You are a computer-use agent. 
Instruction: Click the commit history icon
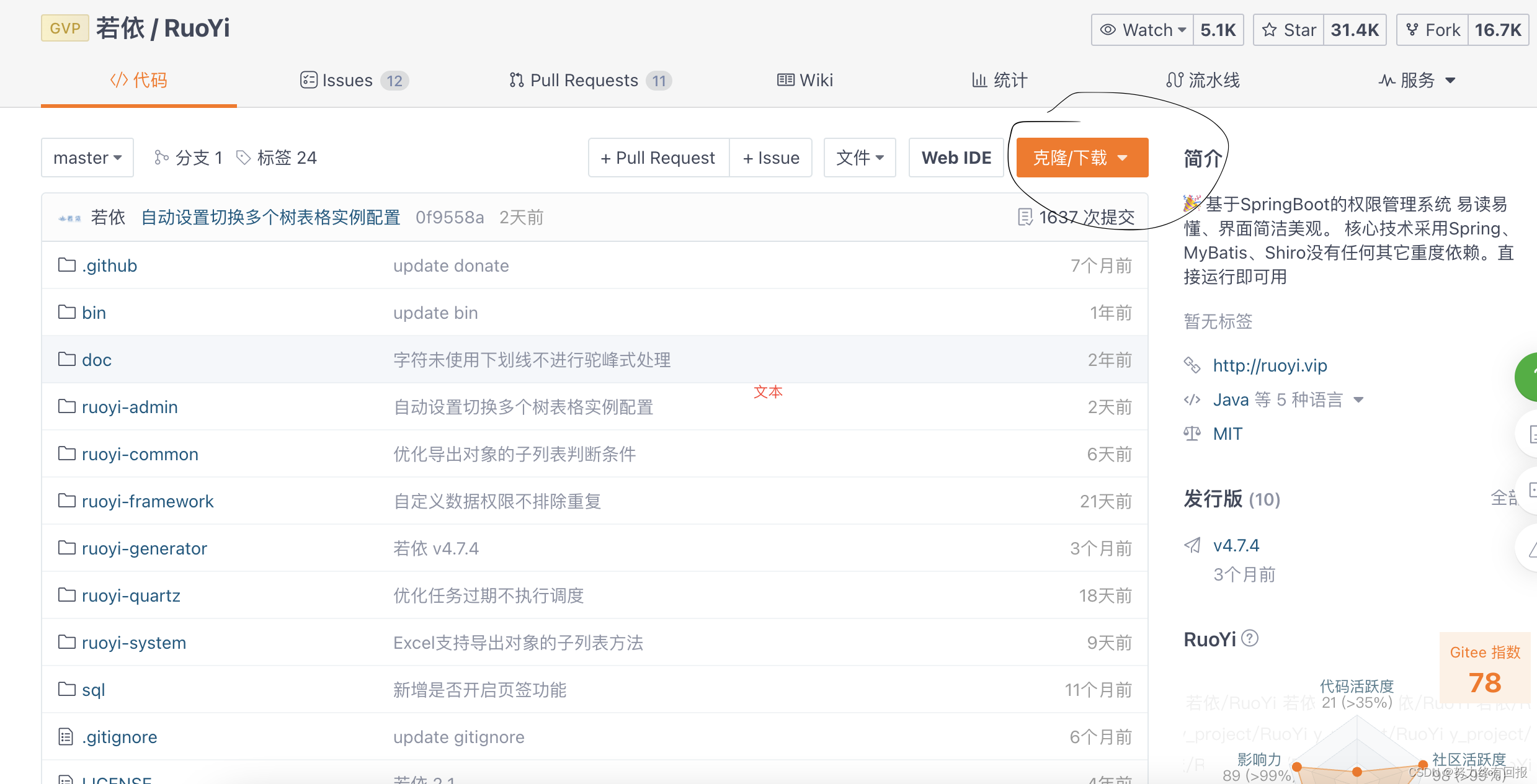[1025, 217]
